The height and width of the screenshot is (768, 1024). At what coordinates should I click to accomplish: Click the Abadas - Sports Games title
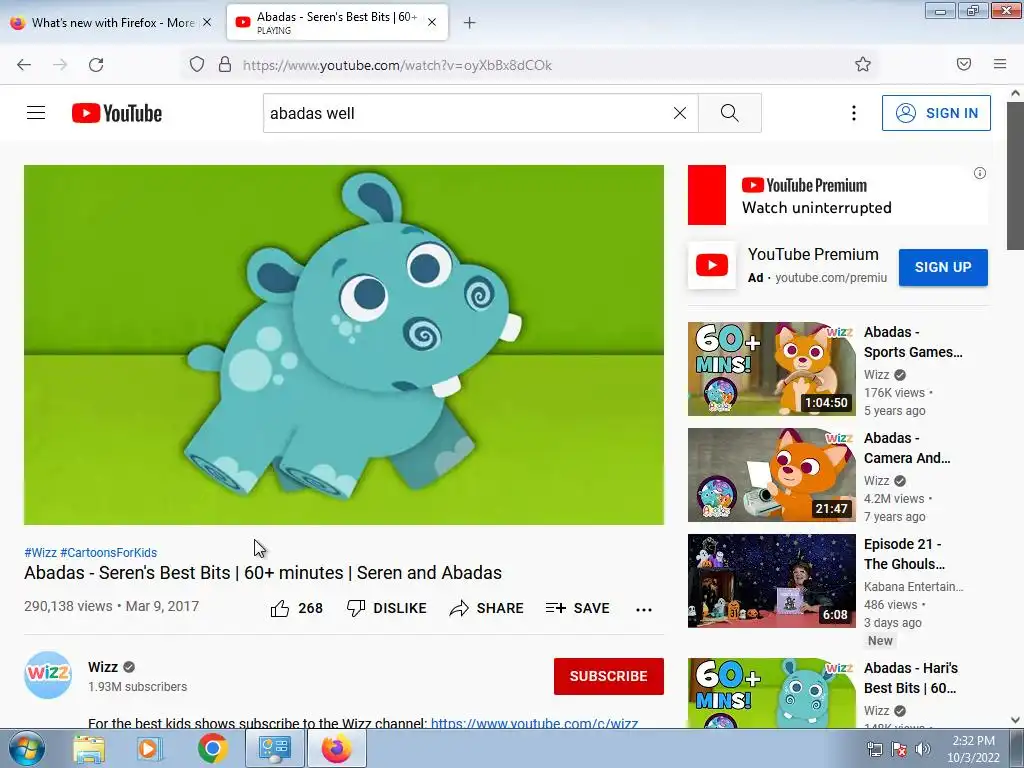(913, 342)
